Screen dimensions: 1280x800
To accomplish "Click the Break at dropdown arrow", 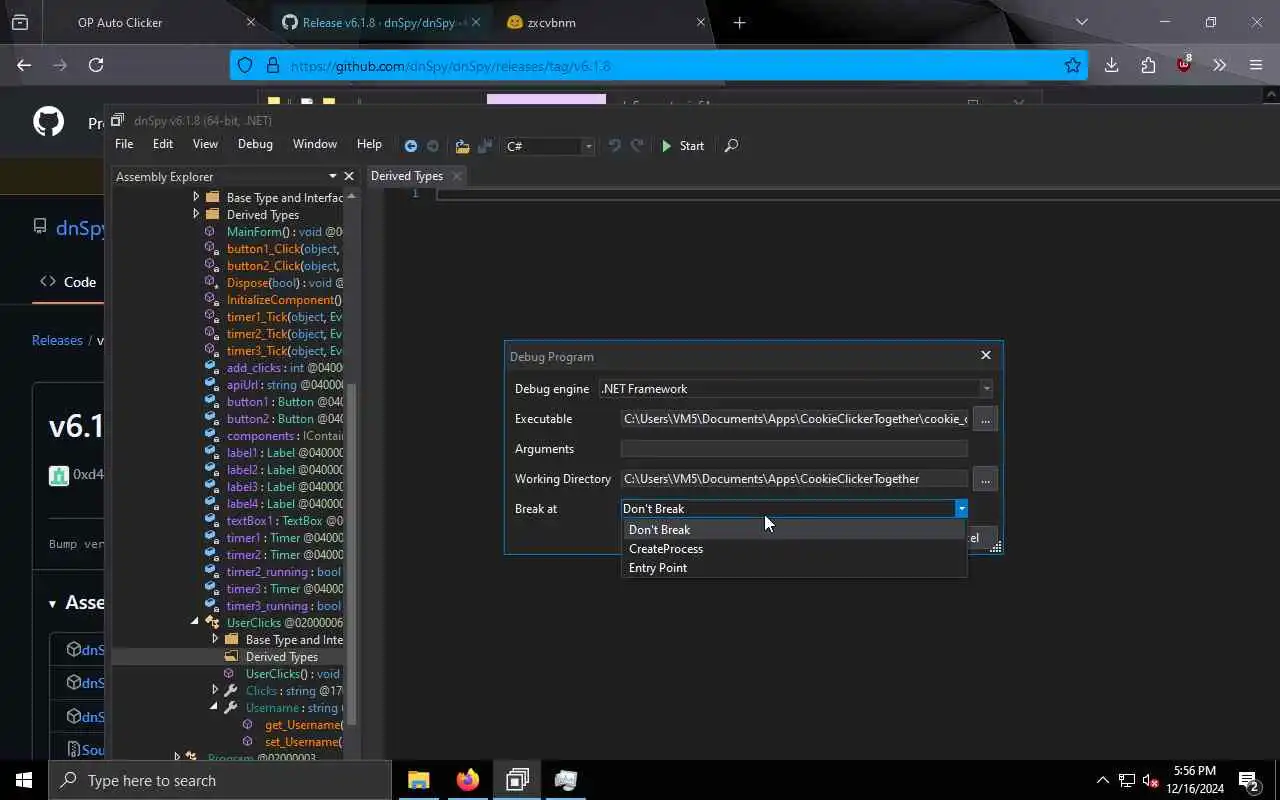I will (961, 508).
